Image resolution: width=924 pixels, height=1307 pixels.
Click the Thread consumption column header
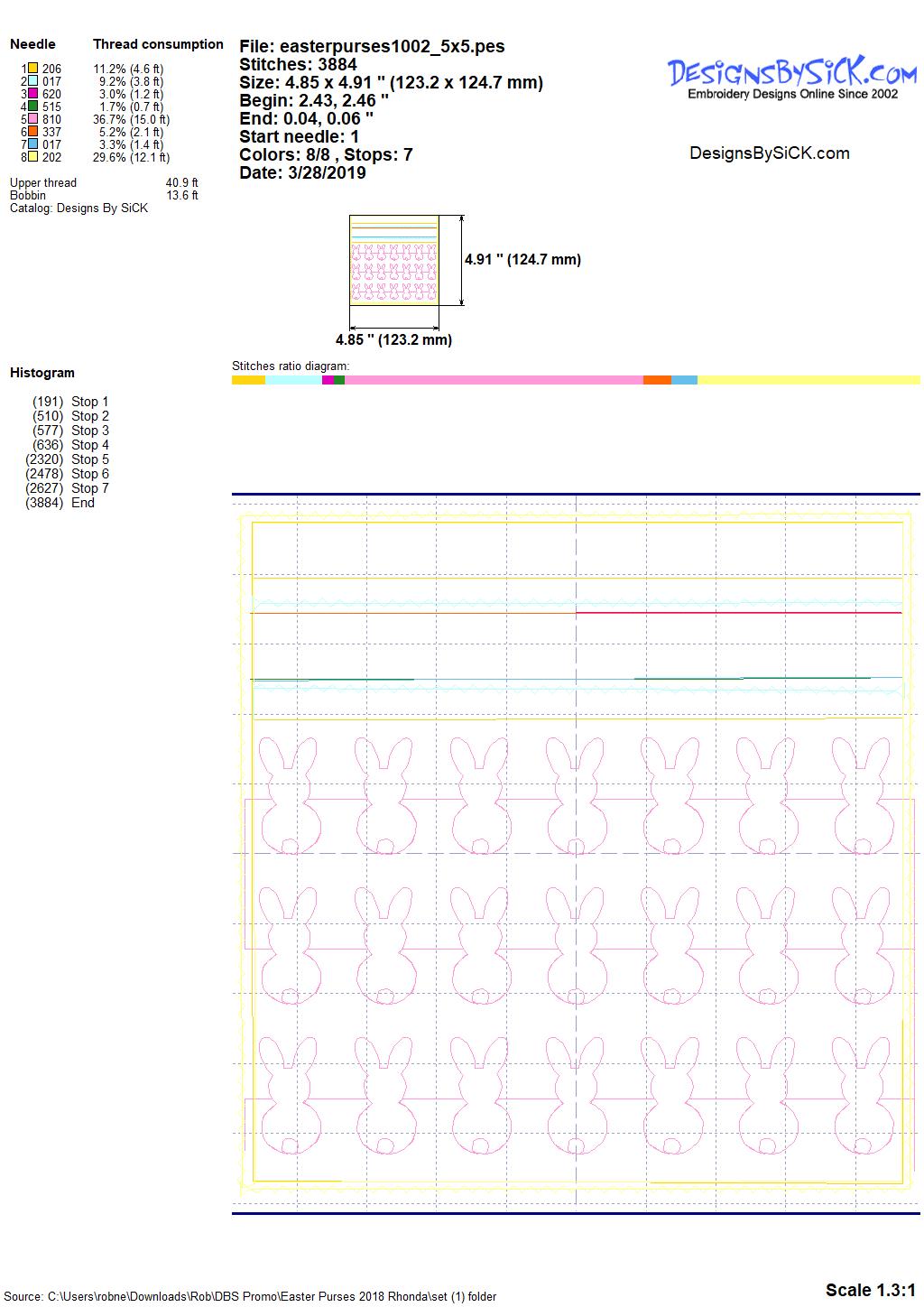(158, 44)
